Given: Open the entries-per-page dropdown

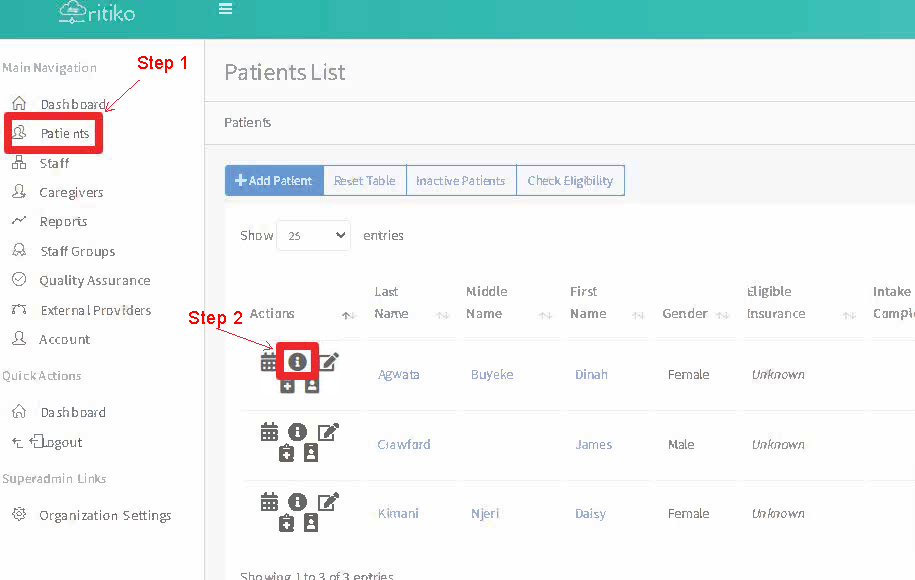Looking at the screenshot, I should [313, 236].
